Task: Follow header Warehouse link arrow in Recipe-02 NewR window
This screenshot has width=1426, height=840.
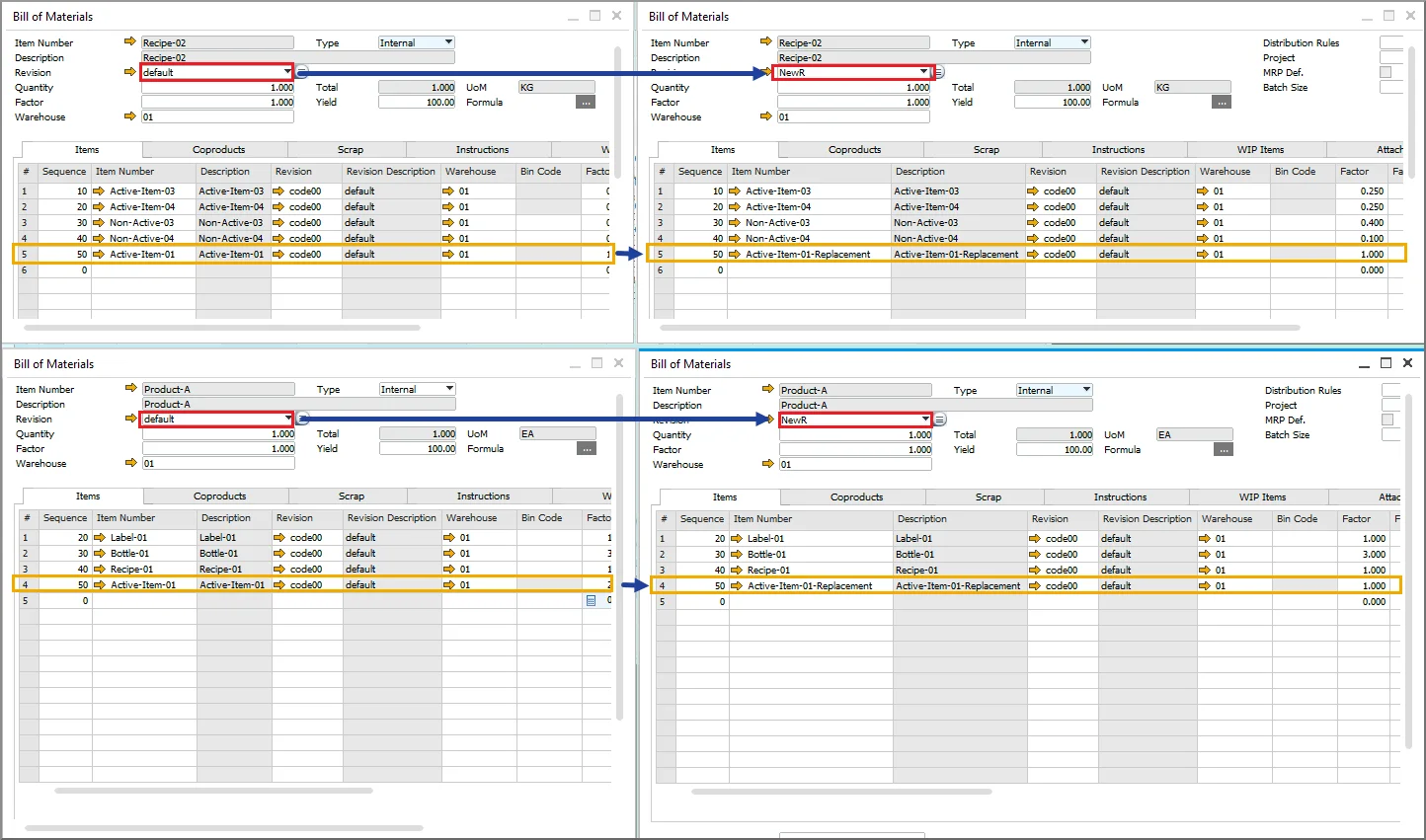Action: pos(765,116)
